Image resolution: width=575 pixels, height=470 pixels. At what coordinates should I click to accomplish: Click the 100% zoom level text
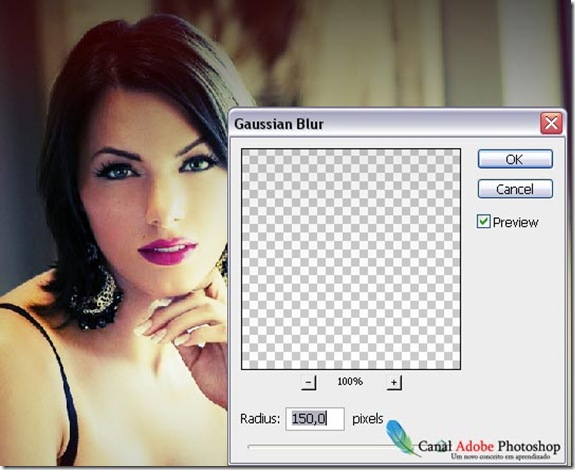(350, 382)
